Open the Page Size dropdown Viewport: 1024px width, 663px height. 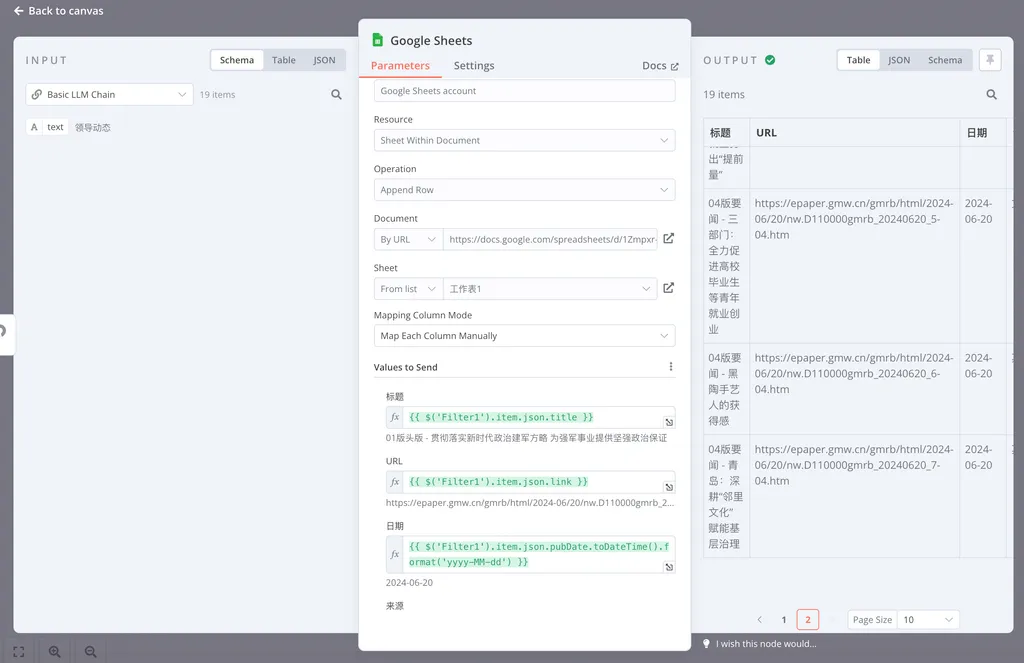coord(928,620)
